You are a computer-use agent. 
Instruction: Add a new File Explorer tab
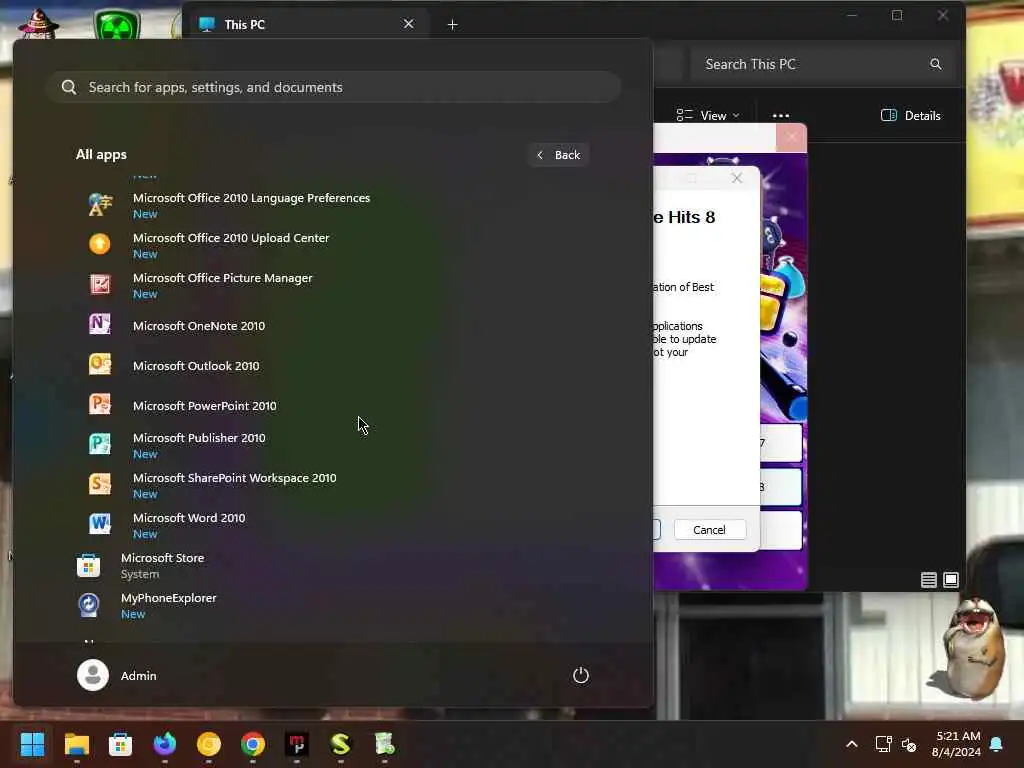[453, 25]
